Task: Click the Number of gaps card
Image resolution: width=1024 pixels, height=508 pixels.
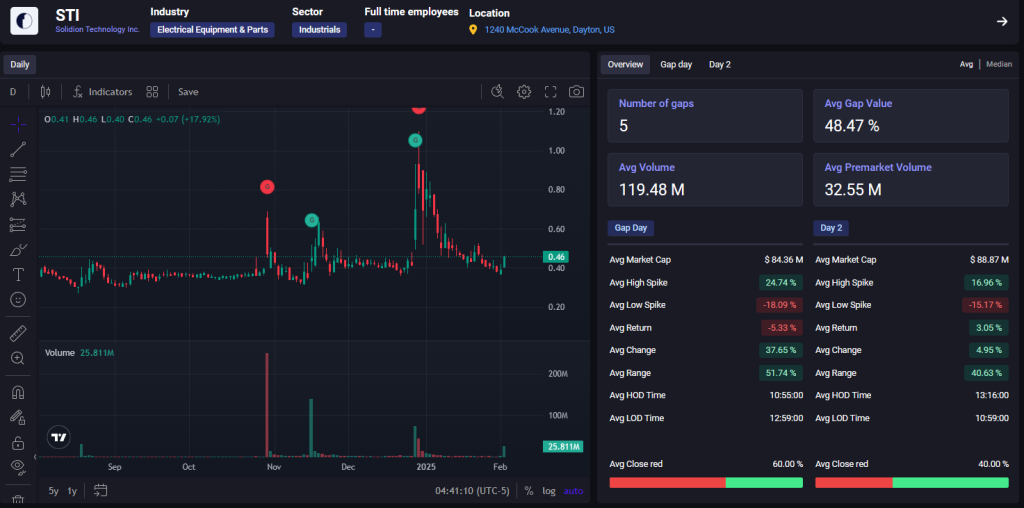Action: [705, 116]
